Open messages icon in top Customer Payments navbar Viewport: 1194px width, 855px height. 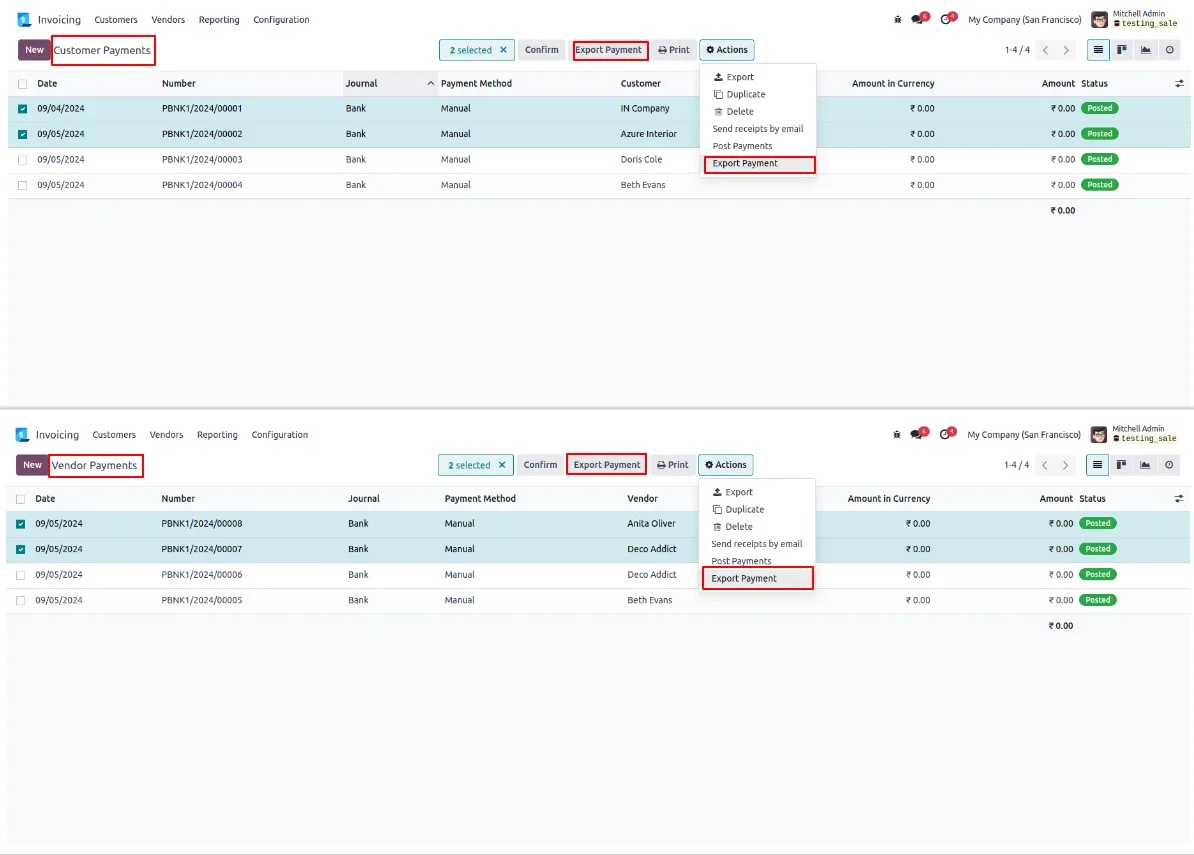click(x=919, y=19)
